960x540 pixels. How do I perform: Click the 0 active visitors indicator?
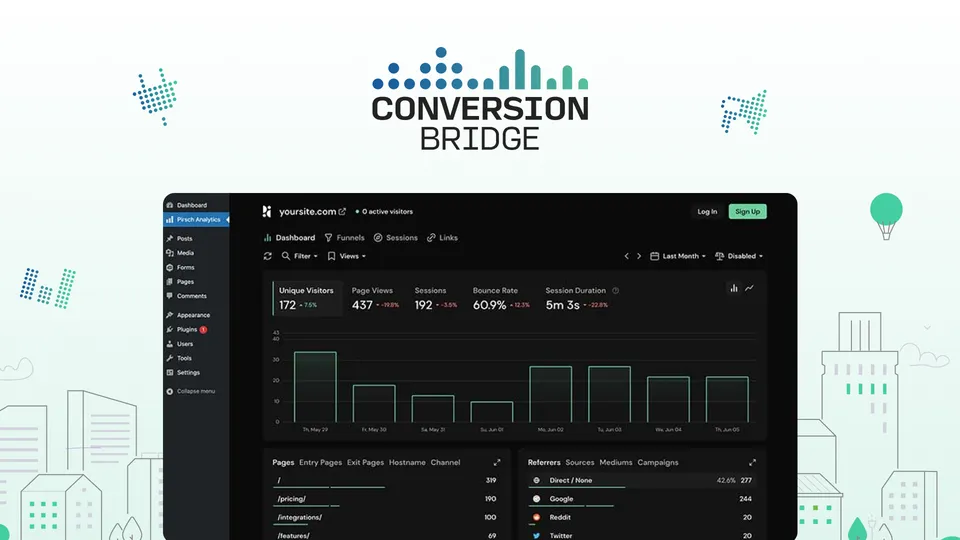coord(384,211)
